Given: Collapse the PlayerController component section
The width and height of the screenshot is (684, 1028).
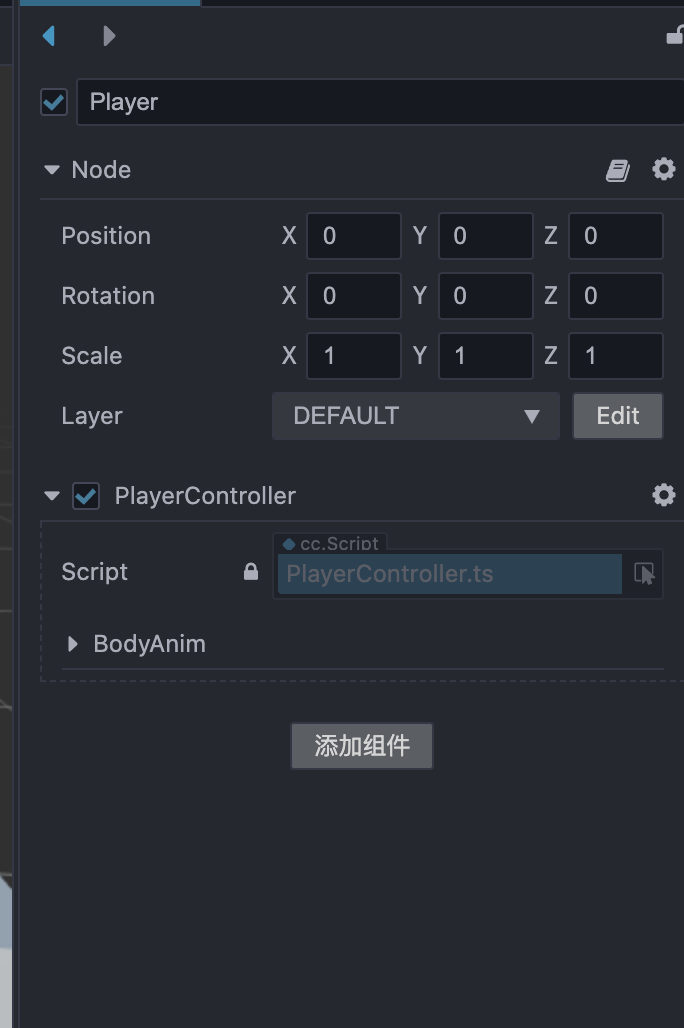Looking at the screenshot, I should pyautogui.click(x=52, y=496).
